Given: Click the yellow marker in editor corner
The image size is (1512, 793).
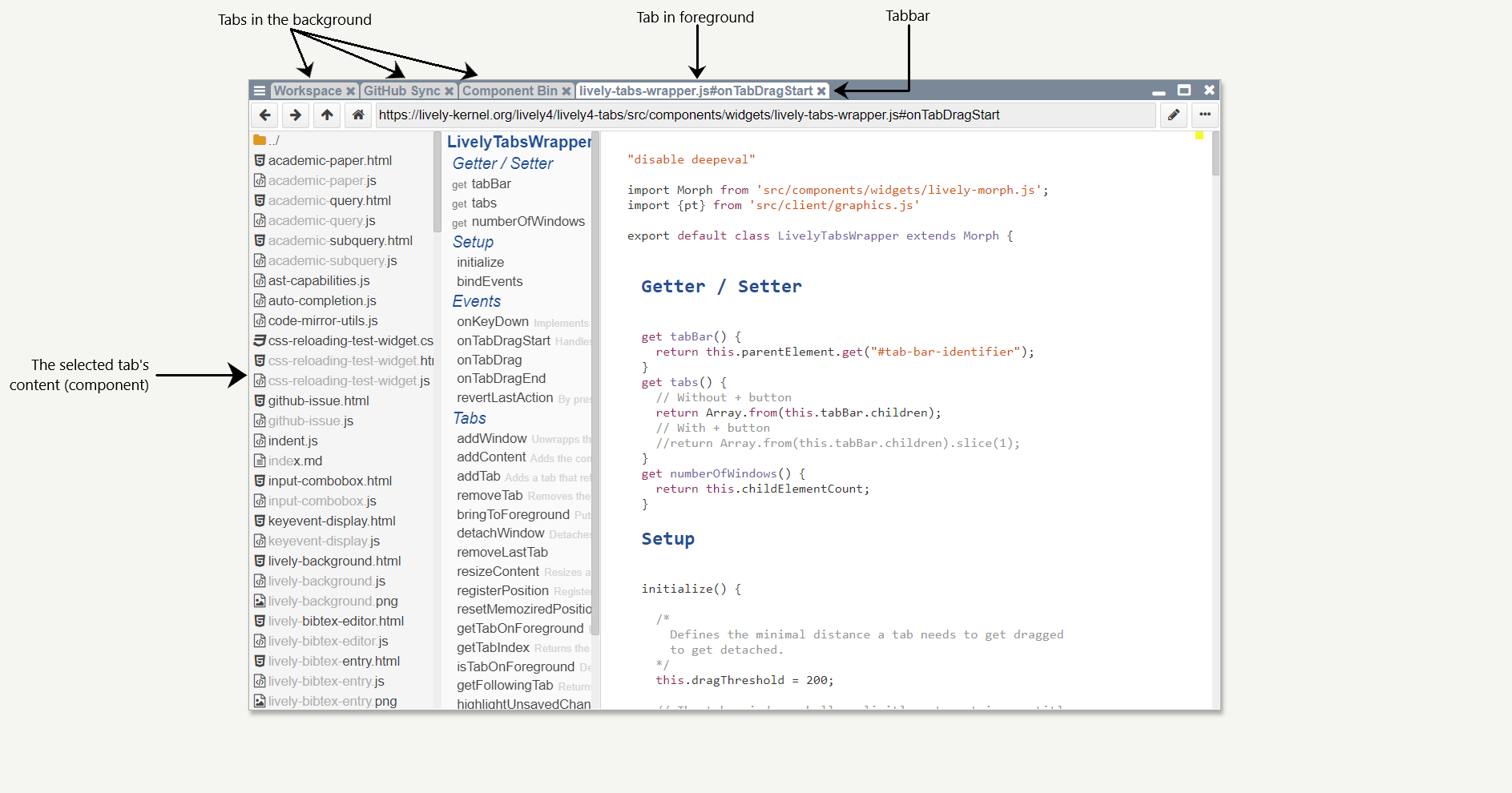Looking at the screenshot, I should (x=1199, y=135).
